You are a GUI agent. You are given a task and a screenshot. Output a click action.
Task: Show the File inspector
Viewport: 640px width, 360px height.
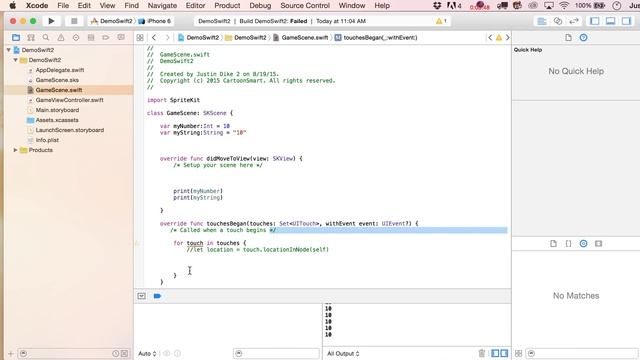coord(568,38)
